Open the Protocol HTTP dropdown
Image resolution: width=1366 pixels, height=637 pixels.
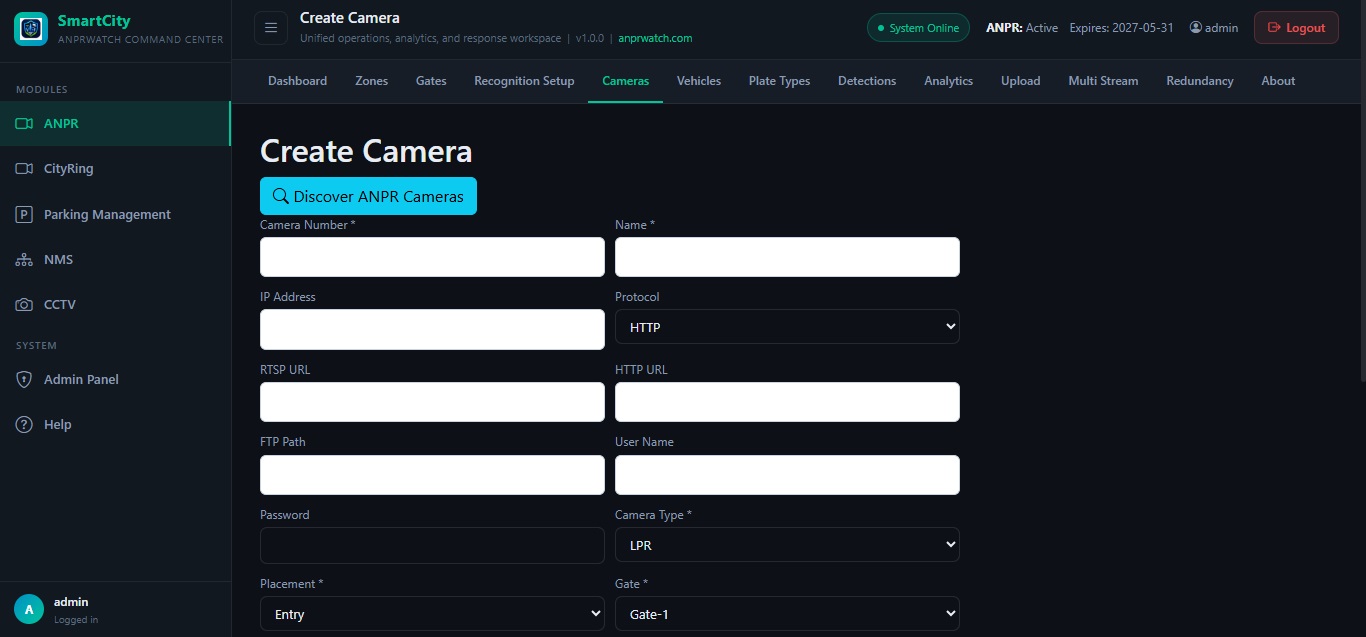(x=787, y=327)
